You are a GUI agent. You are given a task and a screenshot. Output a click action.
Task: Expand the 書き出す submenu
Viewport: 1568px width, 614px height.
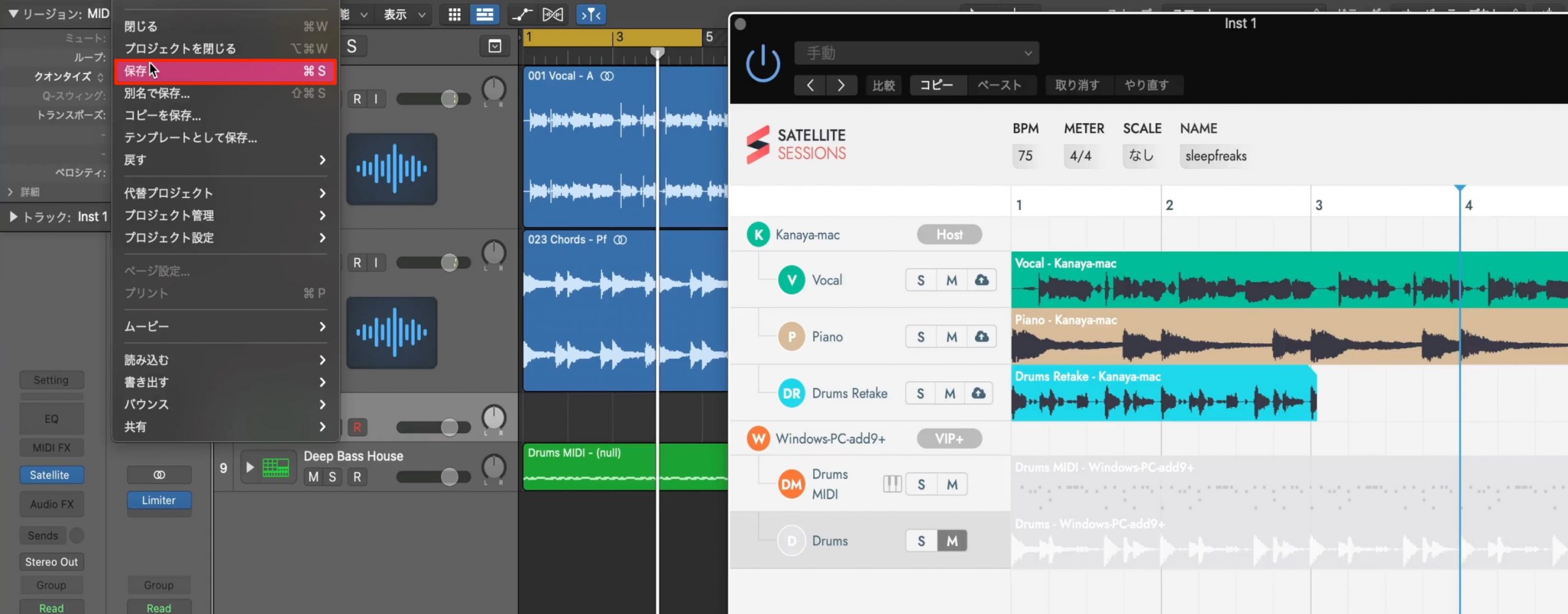(x=225, y=382)
